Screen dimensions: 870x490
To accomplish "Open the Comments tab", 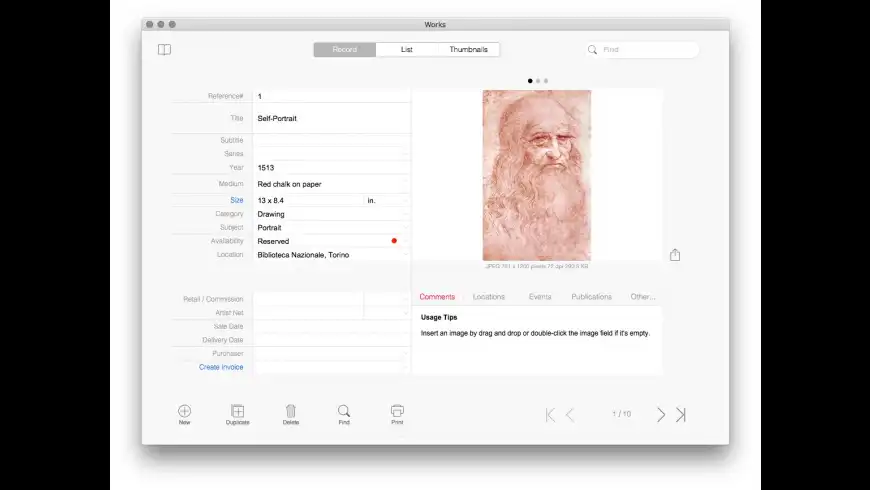I will pyautogui.click(x=437, y=297).
